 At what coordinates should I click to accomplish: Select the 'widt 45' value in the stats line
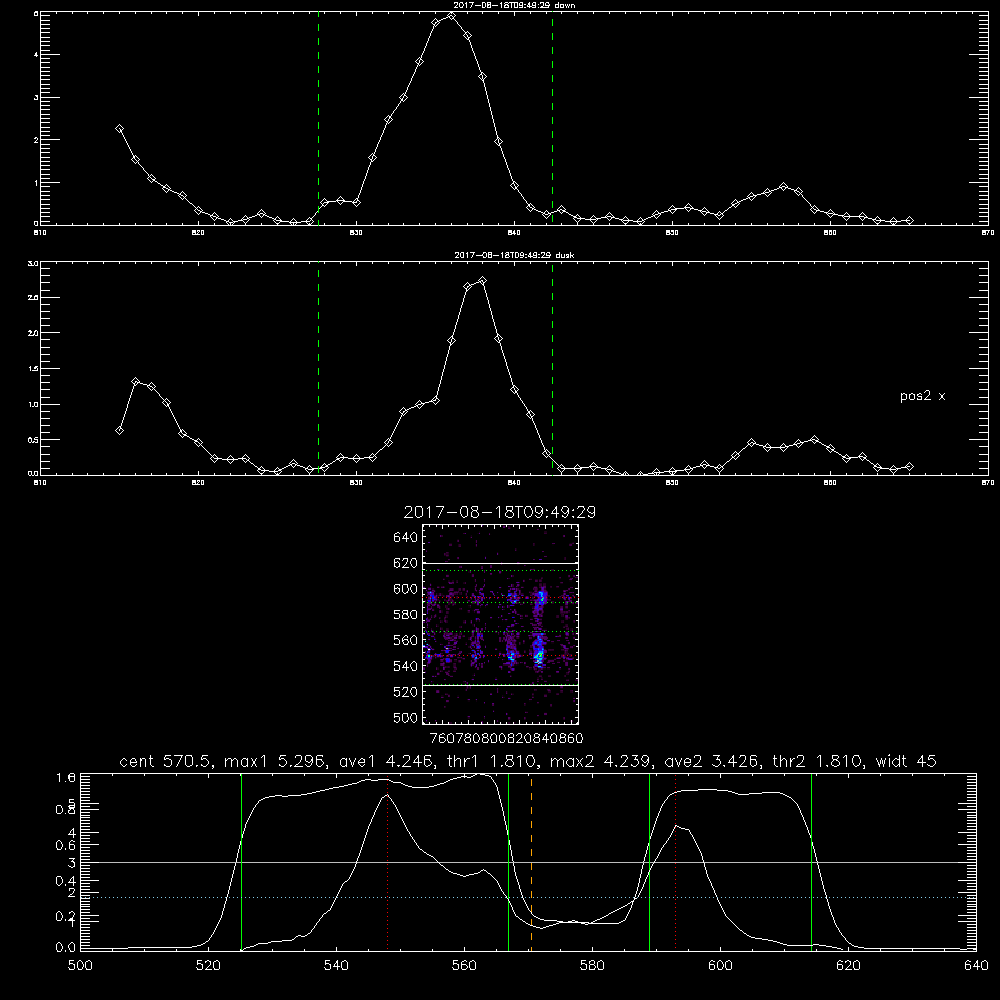pyautogui.click(x=906, y=761)
